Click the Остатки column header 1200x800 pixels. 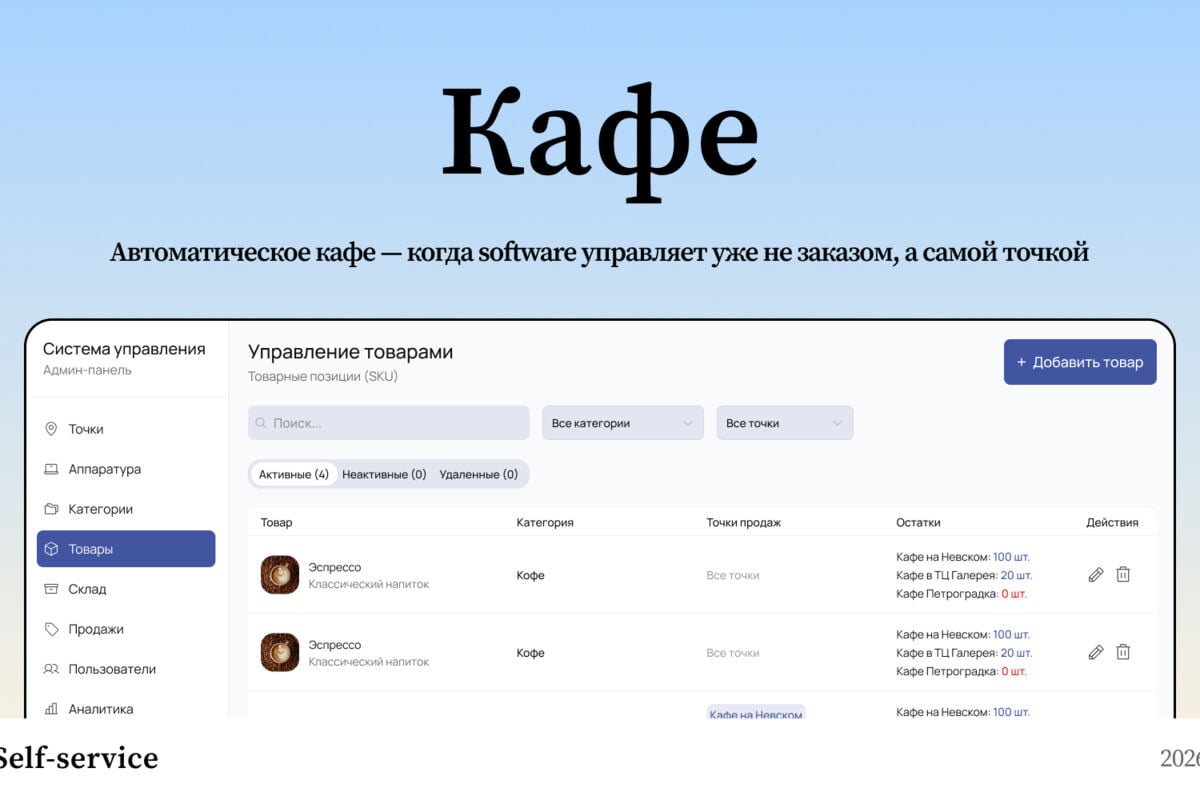tap(918, 522)
